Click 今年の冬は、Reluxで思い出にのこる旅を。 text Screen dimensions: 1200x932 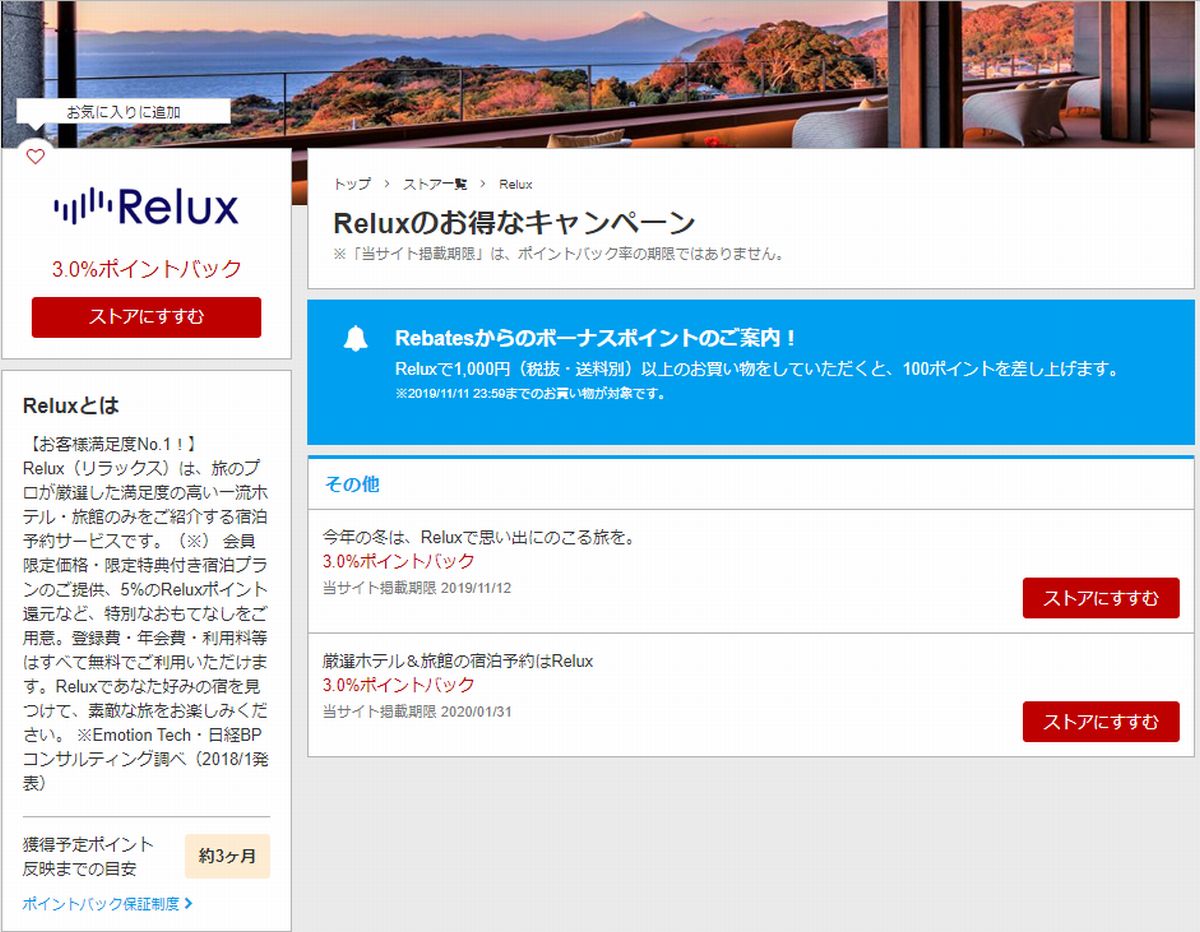tap(480, 538)
